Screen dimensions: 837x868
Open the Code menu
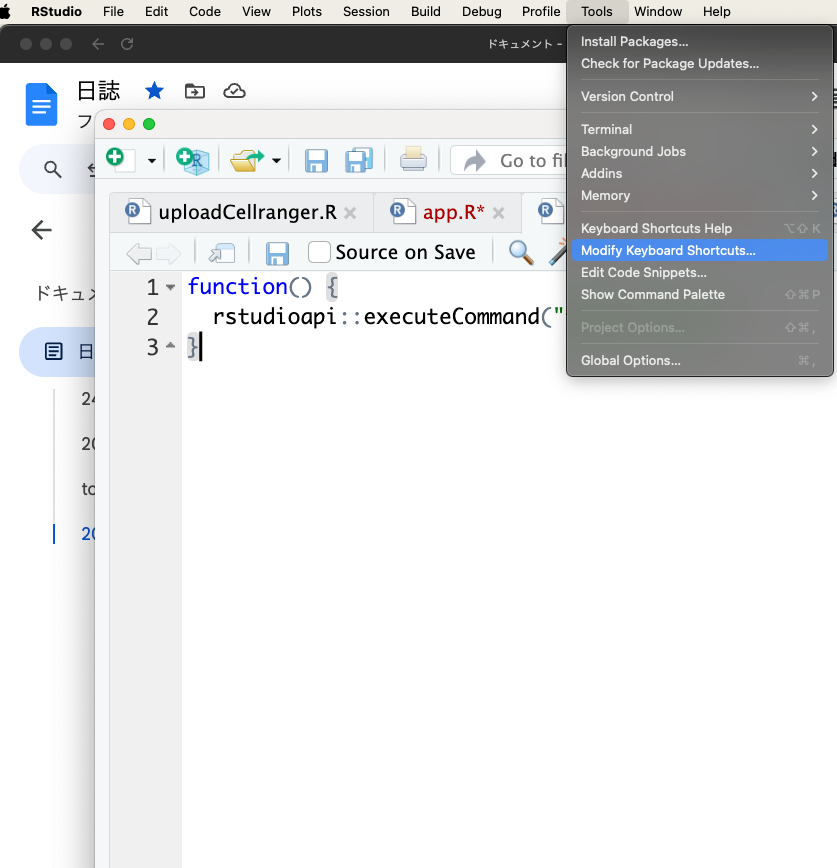pyautogui.click(x=205, y=12)
